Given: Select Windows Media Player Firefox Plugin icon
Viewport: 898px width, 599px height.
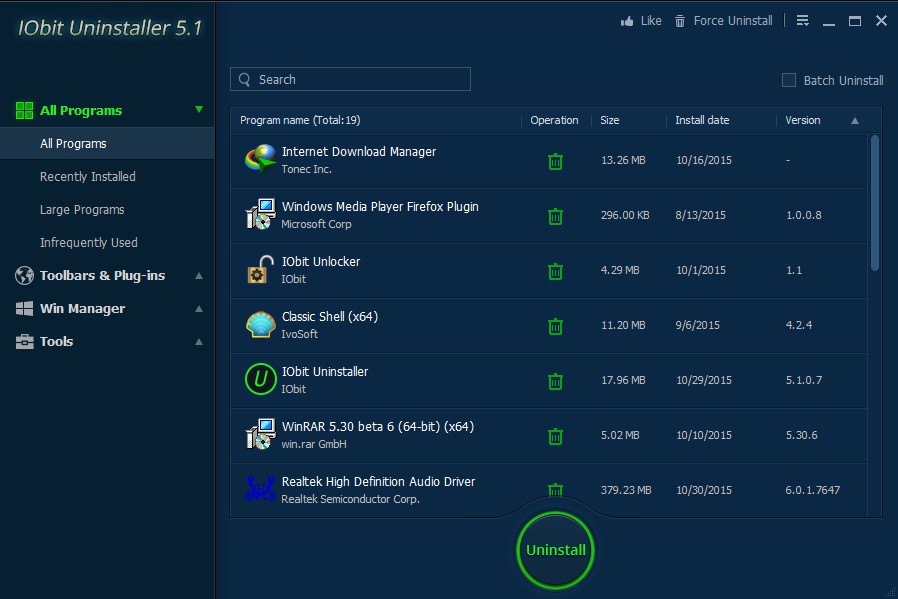Looking at the screenshot, I should point(261,214).
